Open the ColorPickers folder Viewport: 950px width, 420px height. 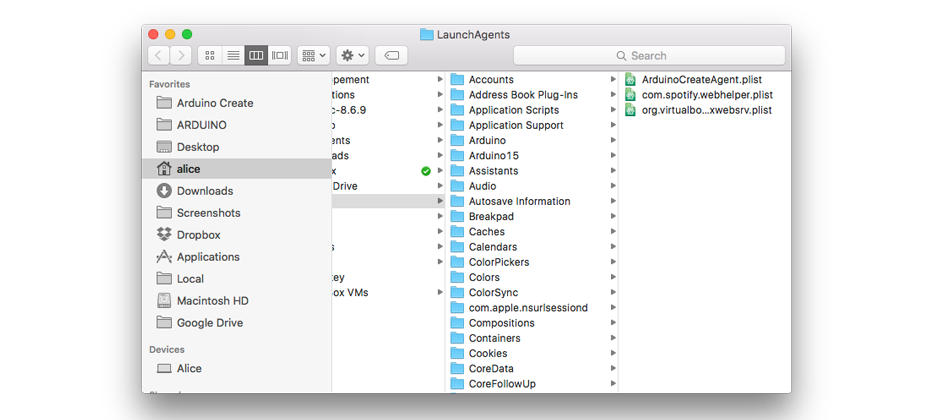coord(532,262)
